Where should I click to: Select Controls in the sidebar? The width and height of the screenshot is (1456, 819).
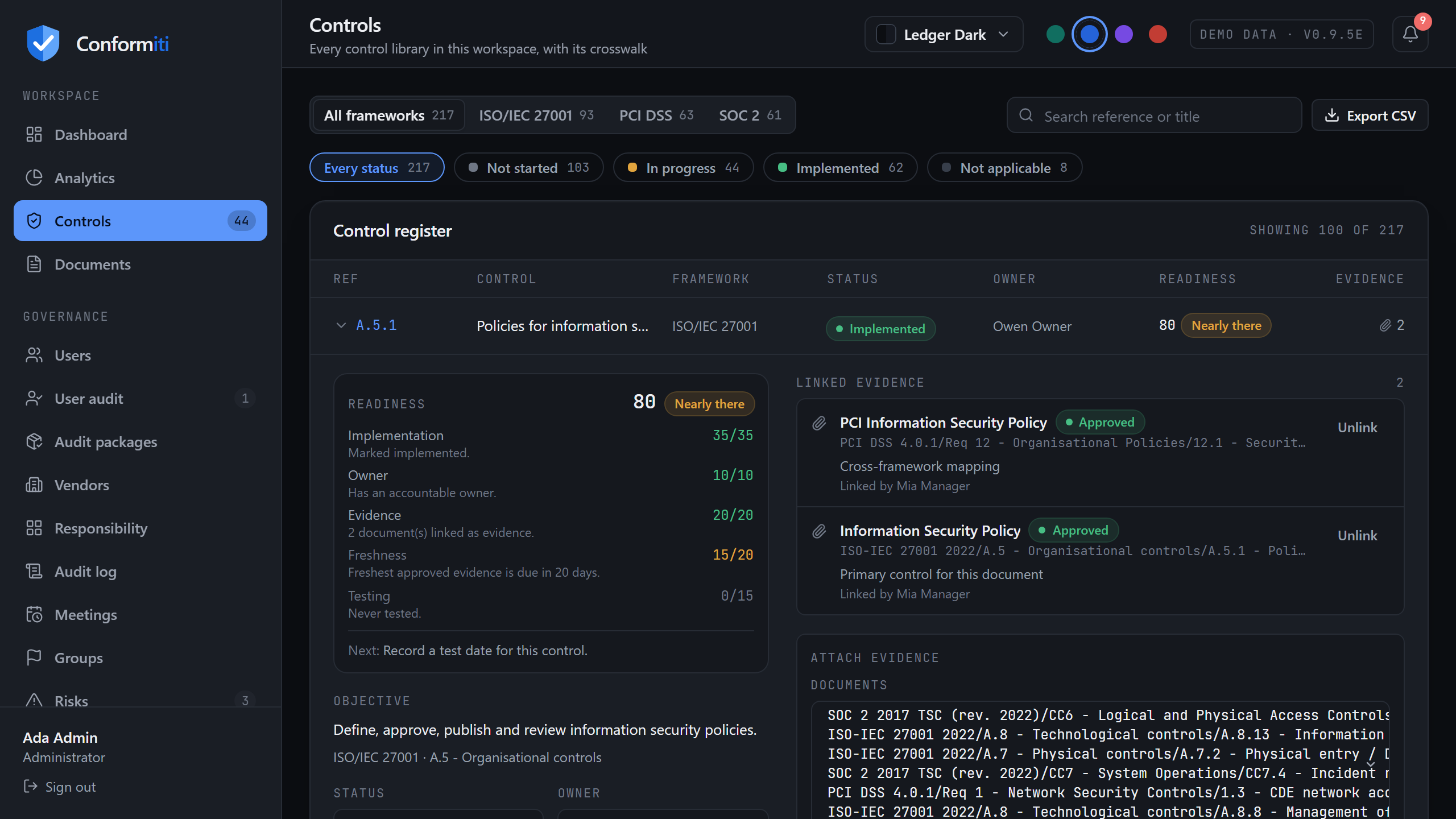(140, 221)
